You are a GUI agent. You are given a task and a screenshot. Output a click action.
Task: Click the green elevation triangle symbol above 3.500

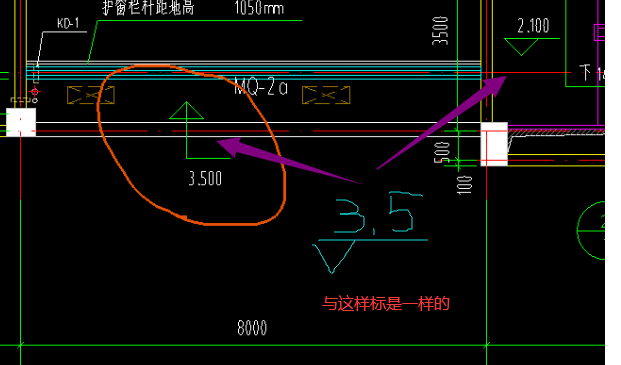point(187,110)
